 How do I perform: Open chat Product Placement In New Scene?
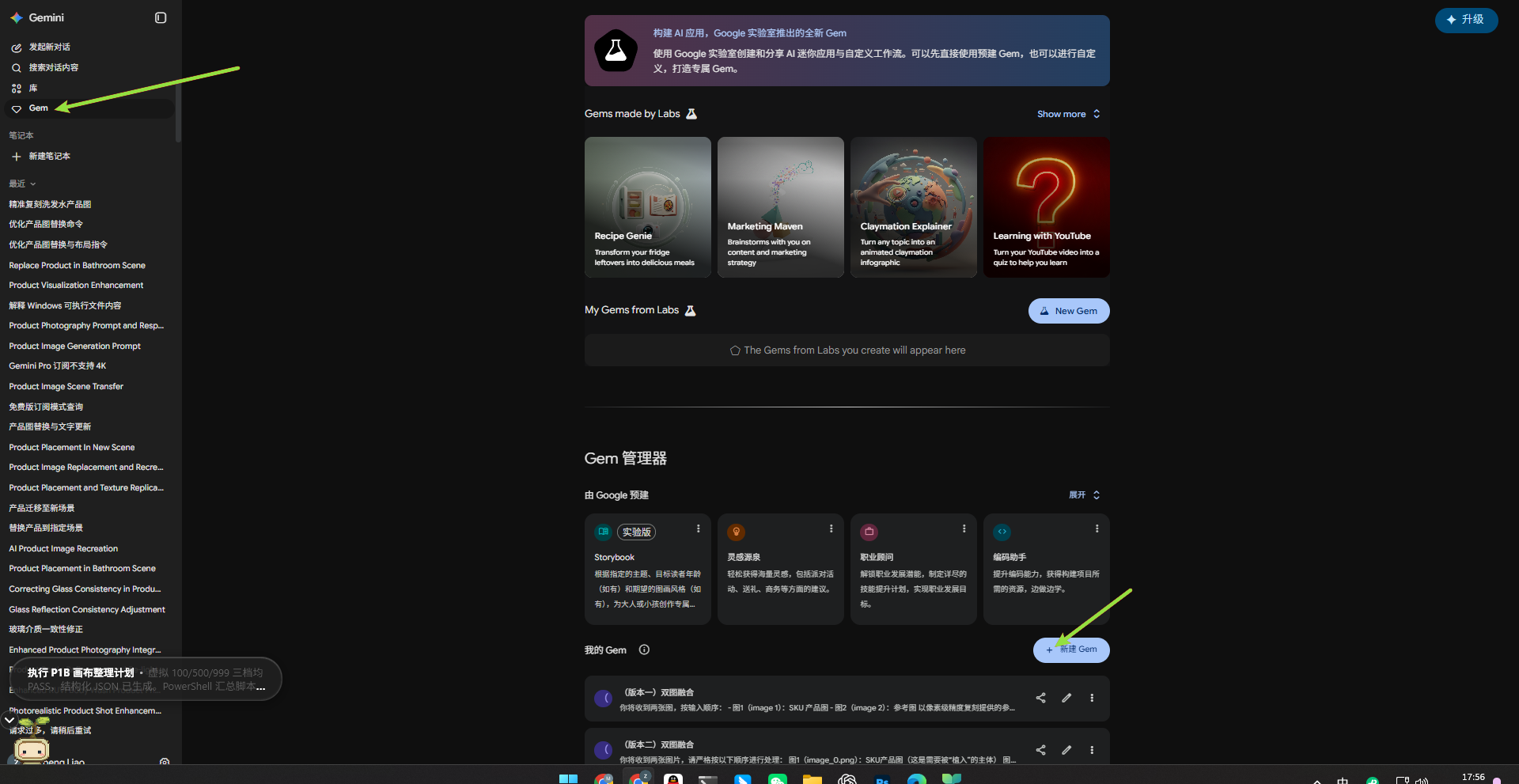tap(71, 448)
